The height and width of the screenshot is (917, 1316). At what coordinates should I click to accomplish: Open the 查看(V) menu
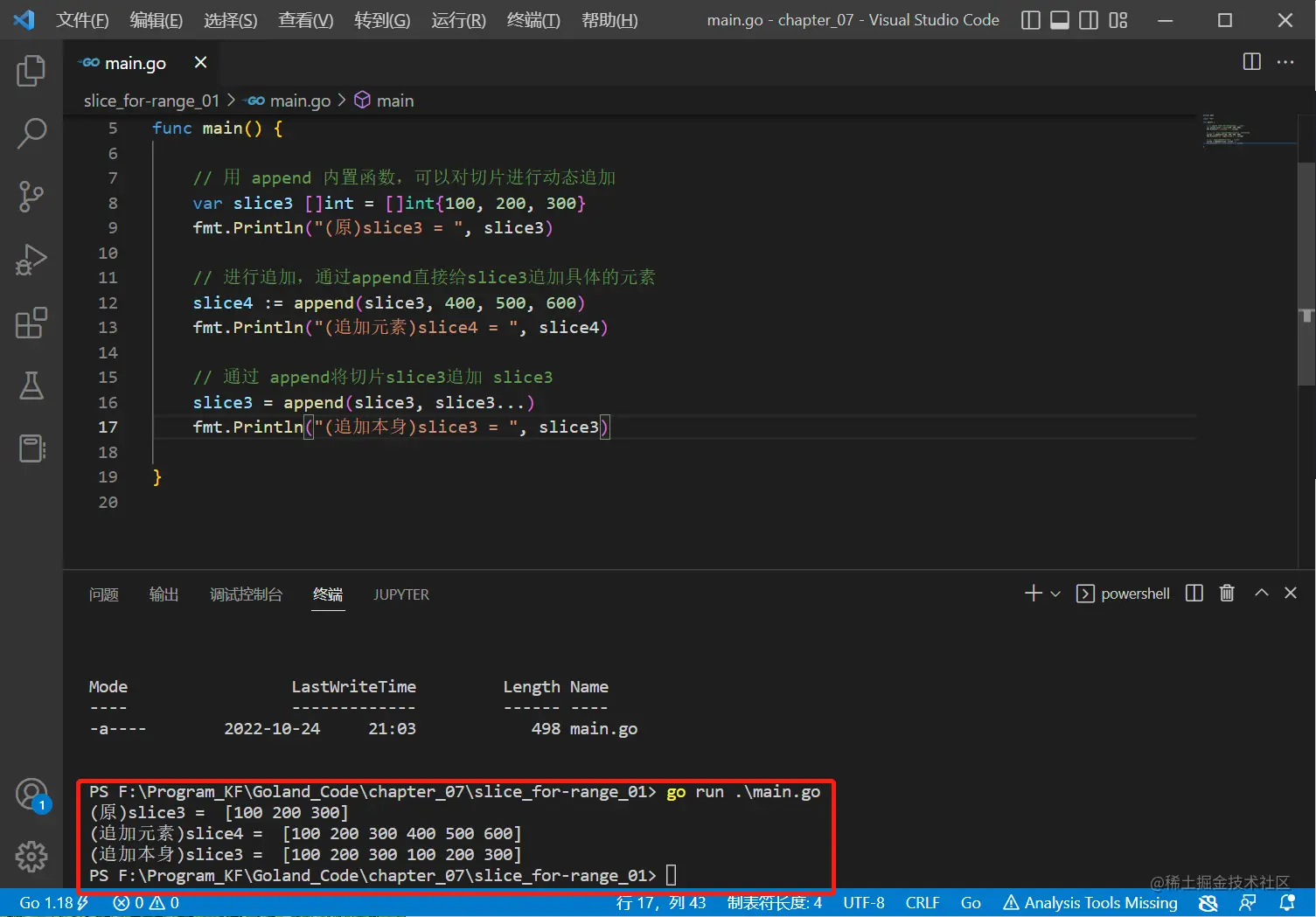305,20
